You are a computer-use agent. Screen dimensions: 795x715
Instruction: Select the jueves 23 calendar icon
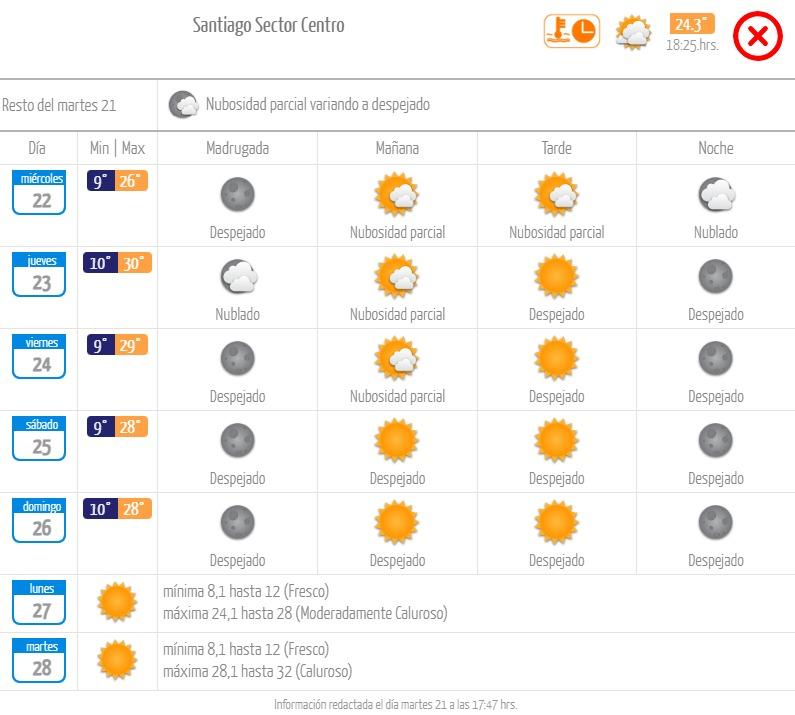[40, 275]
